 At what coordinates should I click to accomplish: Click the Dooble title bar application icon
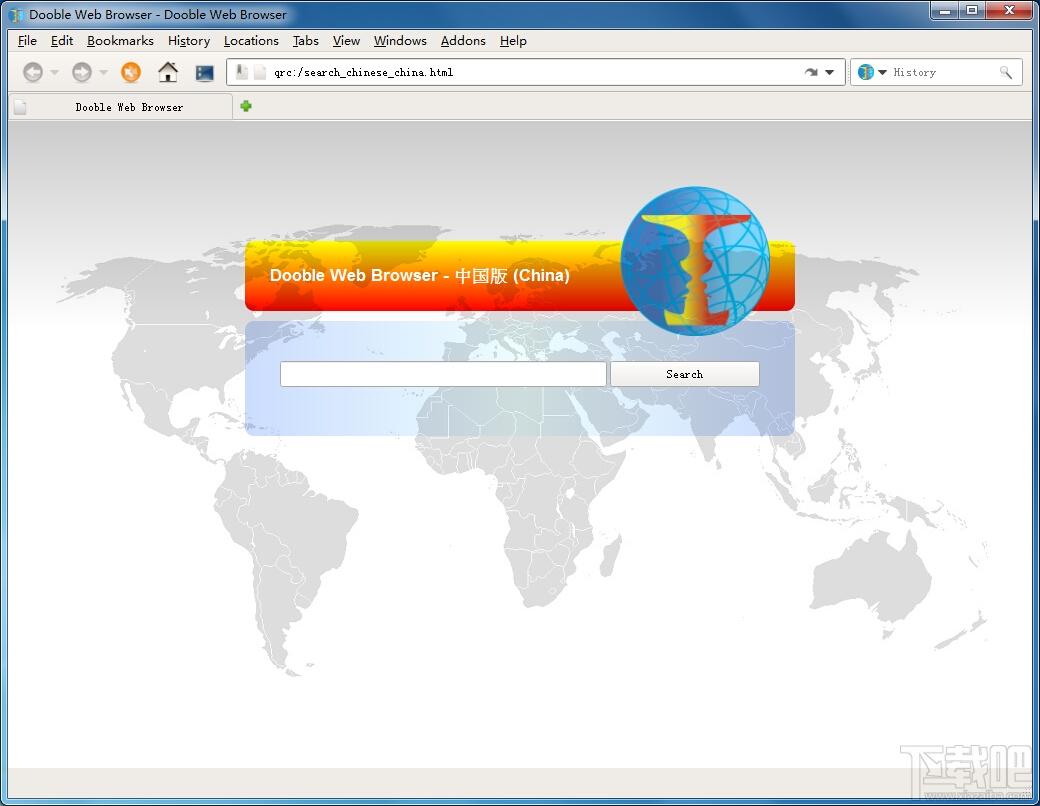[x=17, y=15]
